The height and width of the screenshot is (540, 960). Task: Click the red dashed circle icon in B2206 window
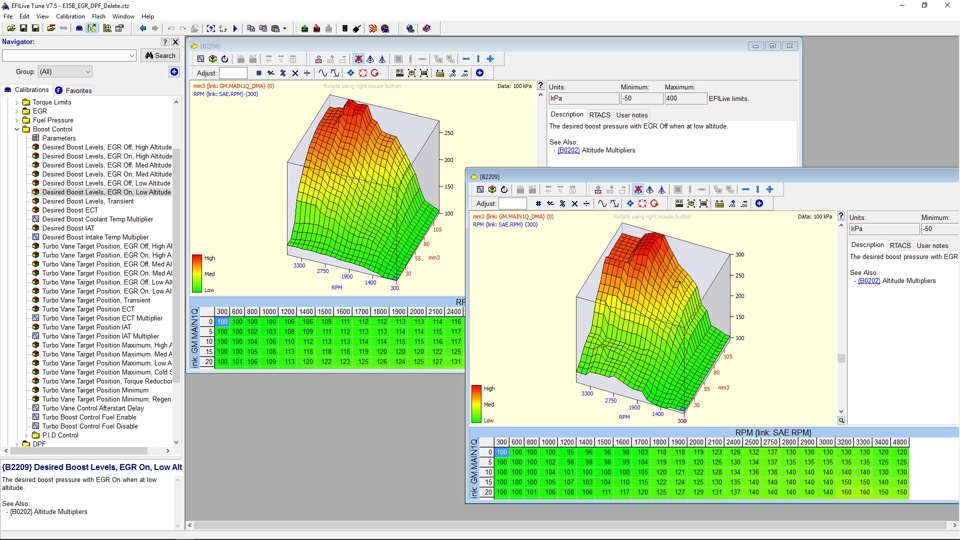[x=362, y=73]
